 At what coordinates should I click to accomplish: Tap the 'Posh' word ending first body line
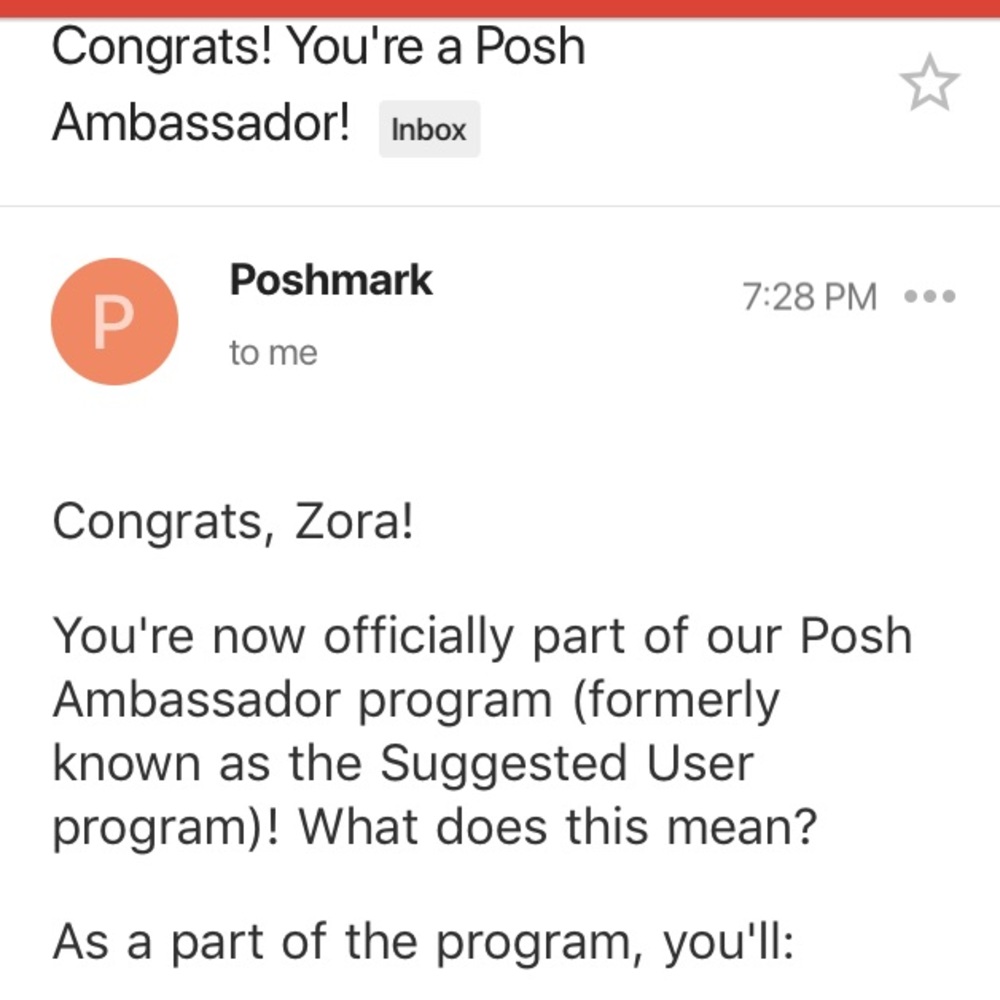pyautogui.click(x=856, y=636)
